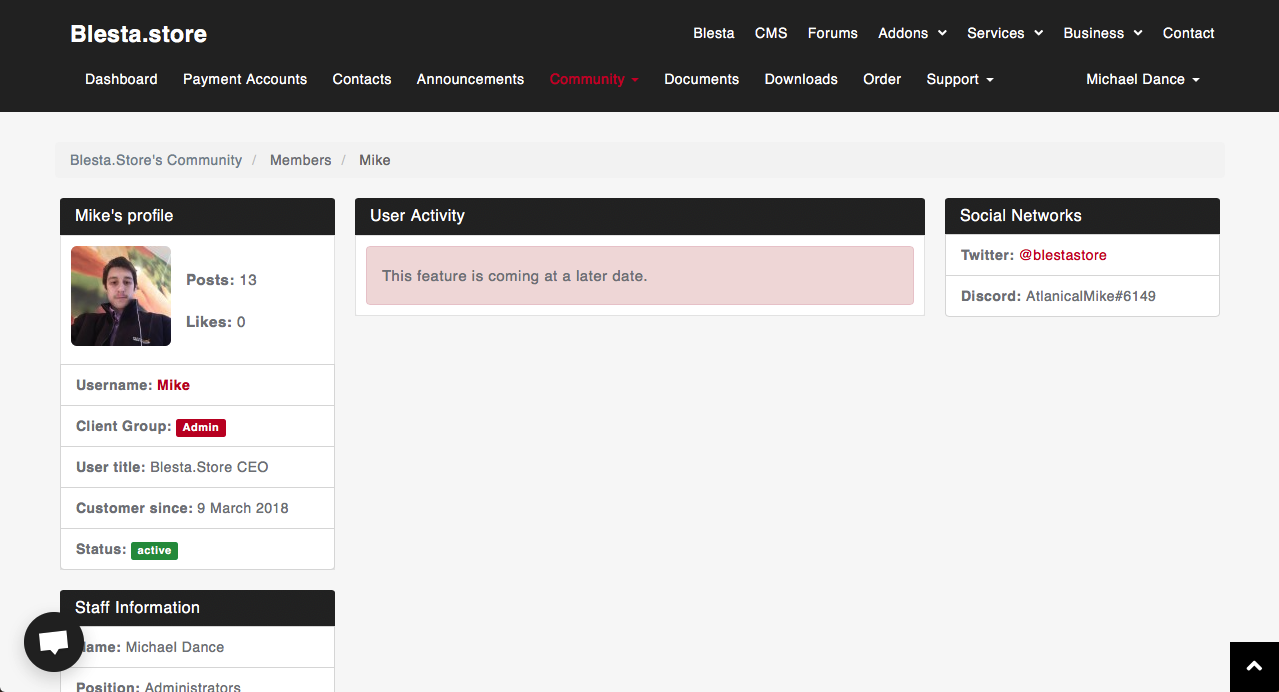Image resolution: width=1279 pixels, height=692 pixels.
Task: Click the Posts: 13 count
Action: 221,280
